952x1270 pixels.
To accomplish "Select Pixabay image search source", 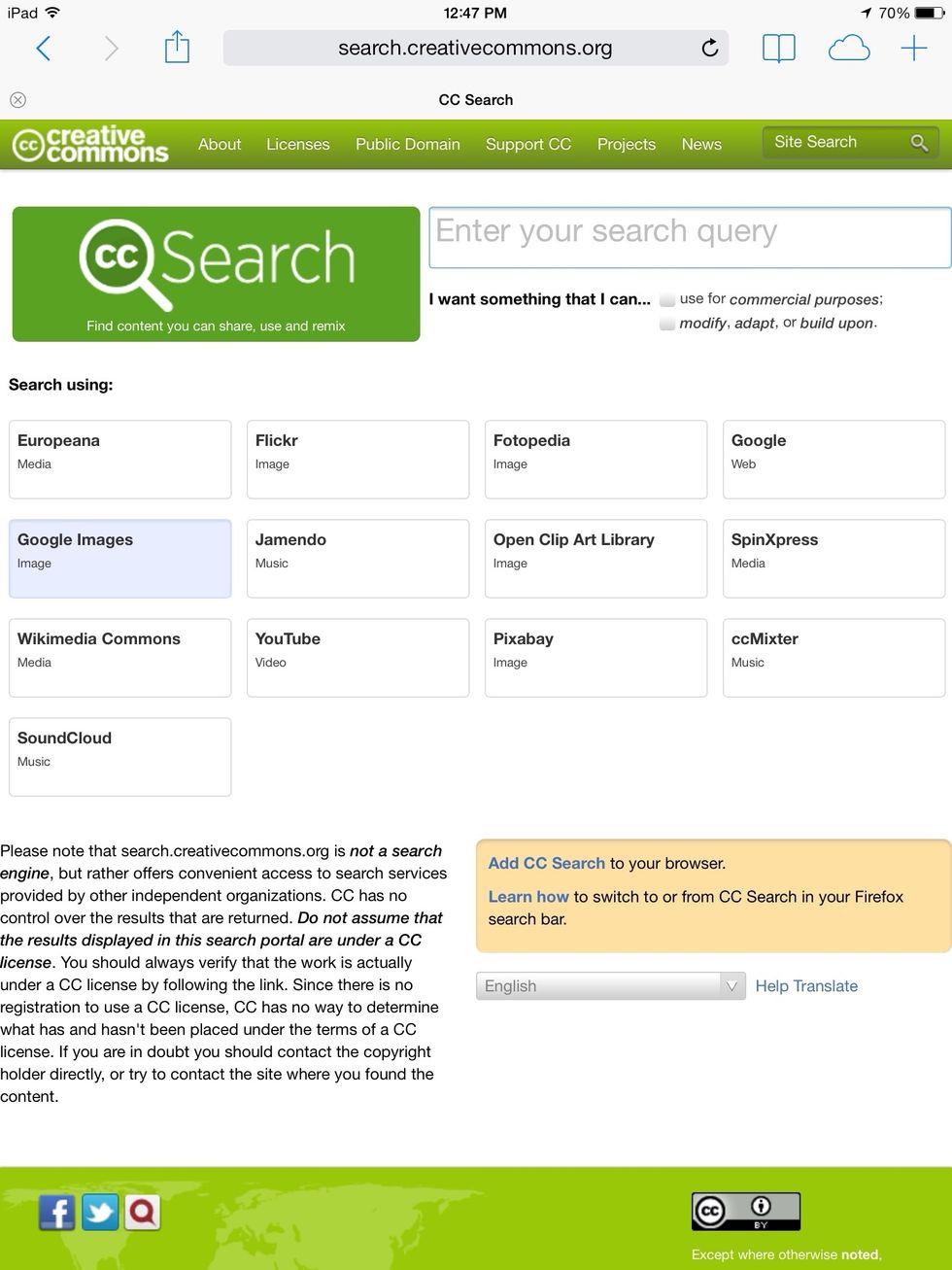I will coord(596,658).
